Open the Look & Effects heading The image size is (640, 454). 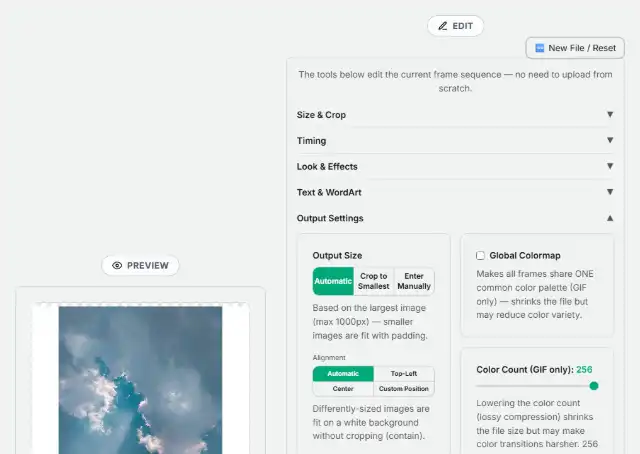(327, 167)
